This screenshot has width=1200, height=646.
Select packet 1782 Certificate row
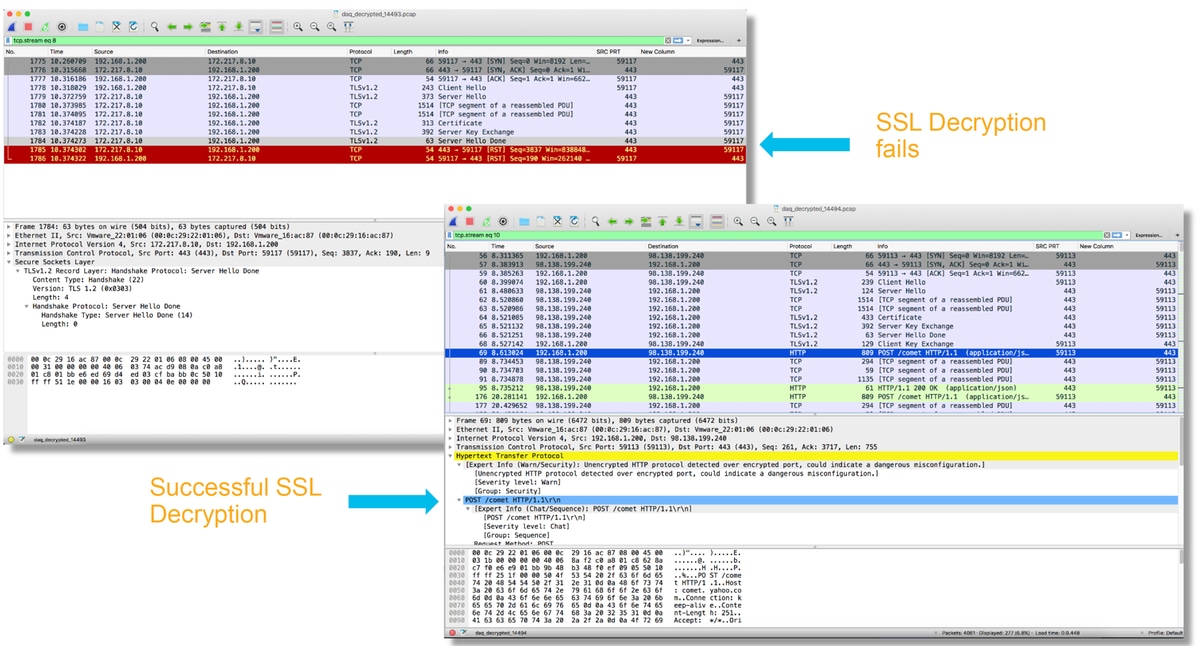click(375, 122)
